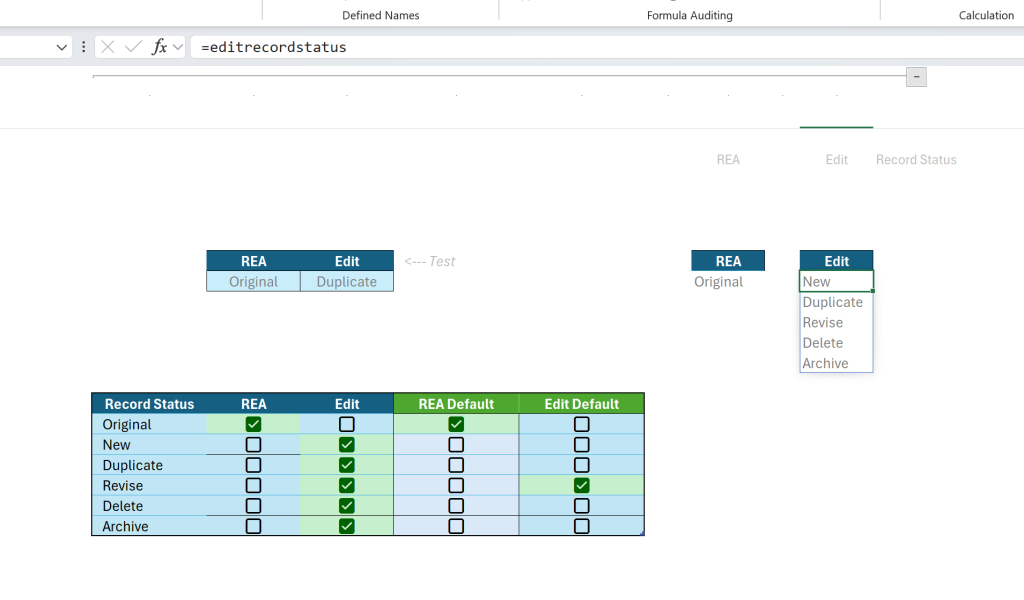Screen dimensions: 1024x600
Task: Click the Insert Function fx icon
Action: 159,47
